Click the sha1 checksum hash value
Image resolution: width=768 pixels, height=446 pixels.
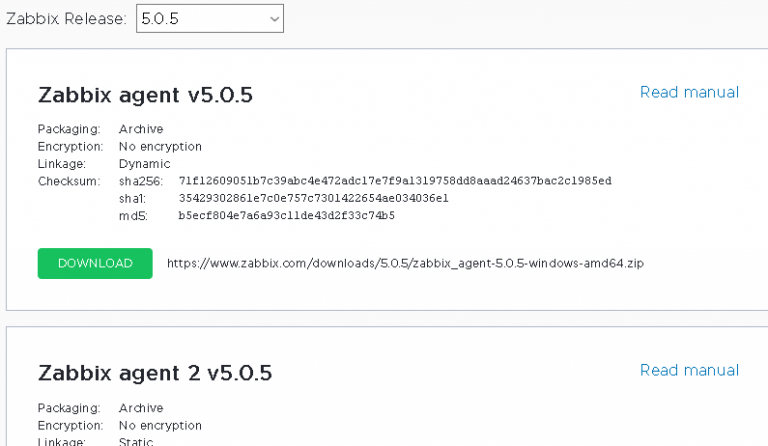coord(314,198)
